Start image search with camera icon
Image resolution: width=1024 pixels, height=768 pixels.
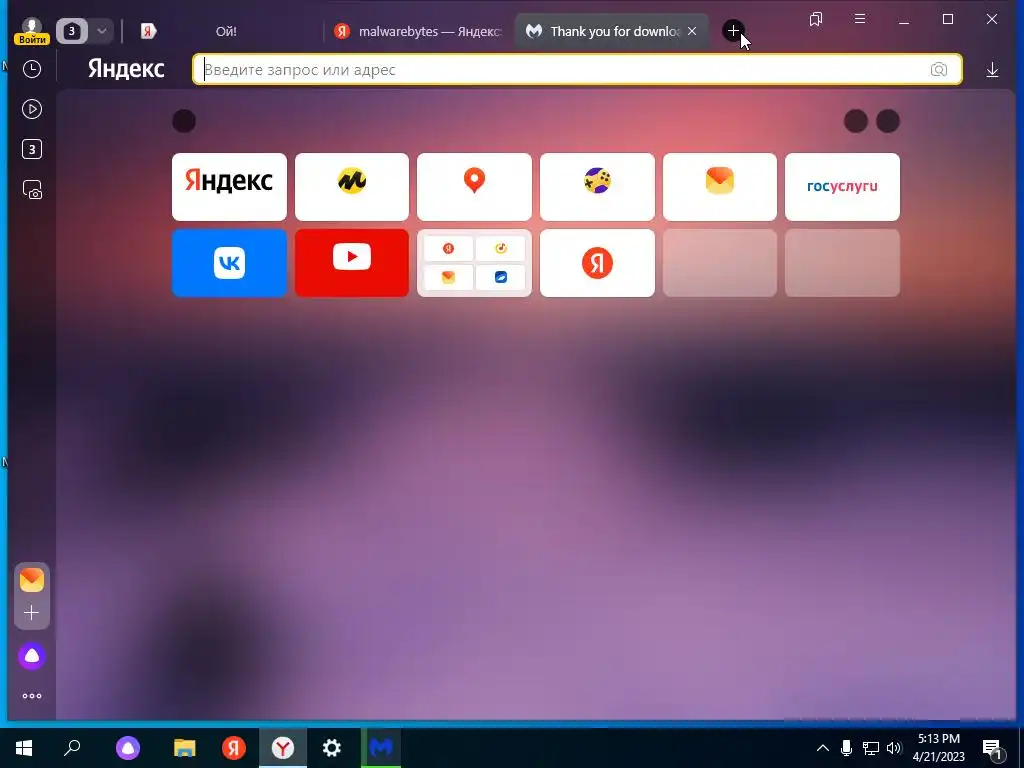tap(938, 69)
